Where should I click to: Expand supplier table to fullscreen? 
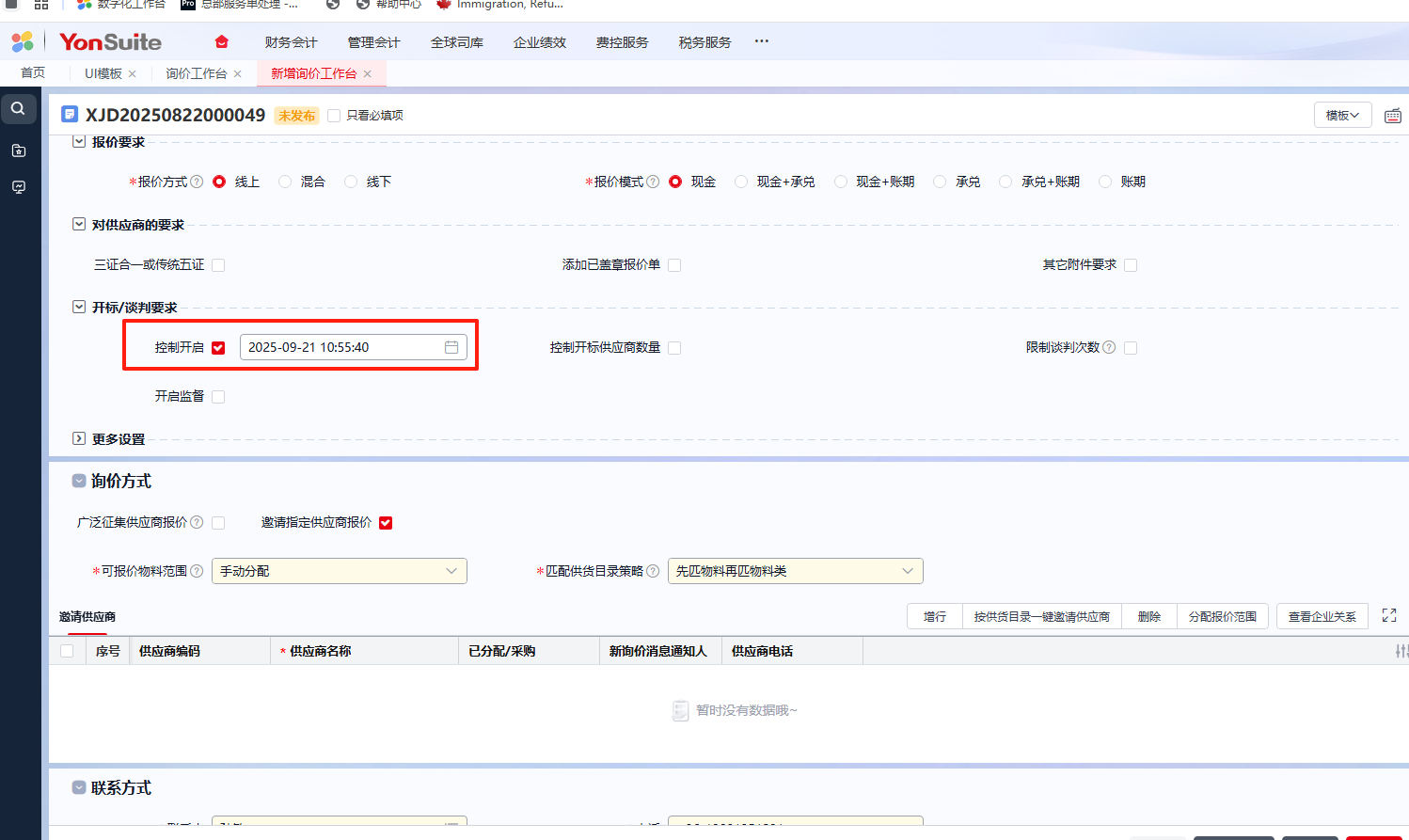coord(1388,616)
